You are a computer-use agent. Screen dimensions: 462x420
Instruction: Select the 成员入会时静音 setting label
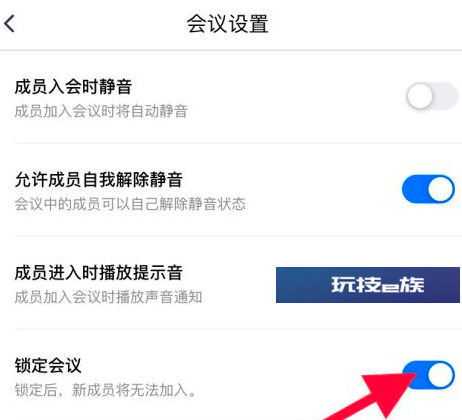[x=73, y=87]
